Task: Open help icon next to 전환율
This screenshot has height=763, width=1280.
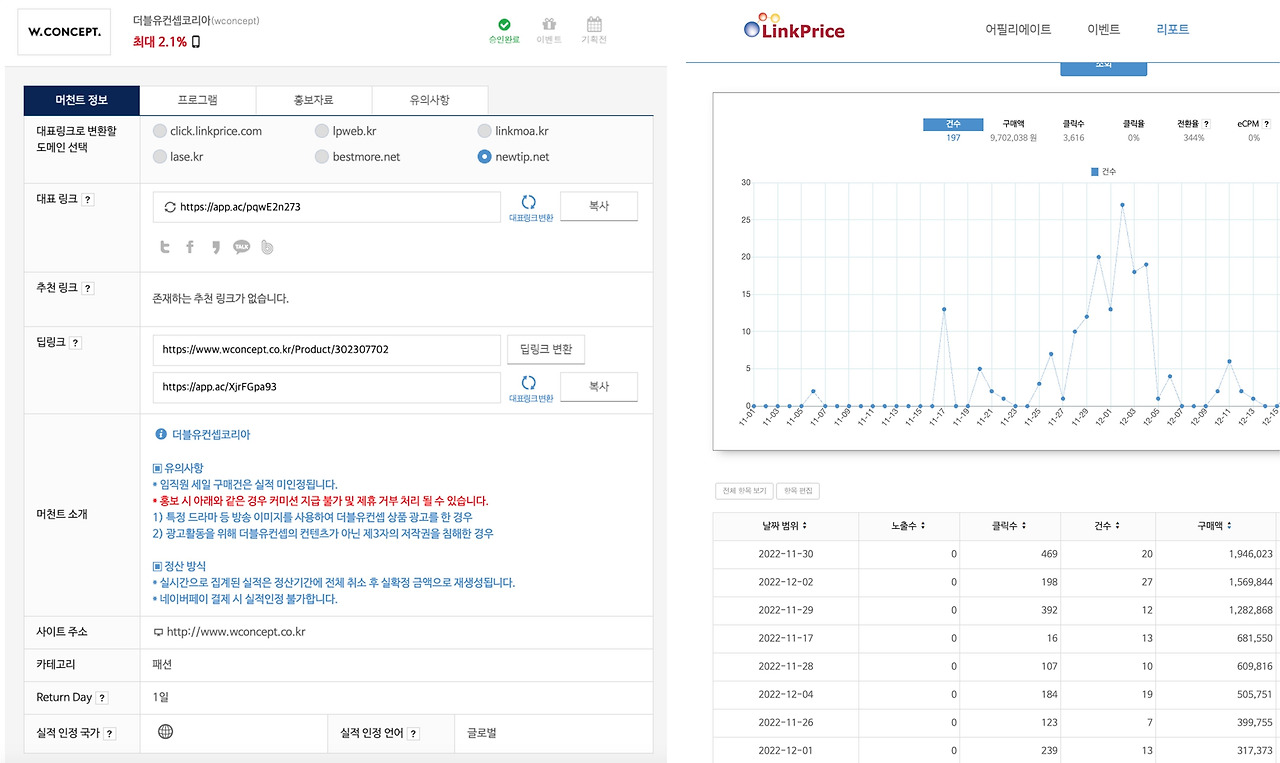Action: pyautogui.click(x=1207, y=124)
